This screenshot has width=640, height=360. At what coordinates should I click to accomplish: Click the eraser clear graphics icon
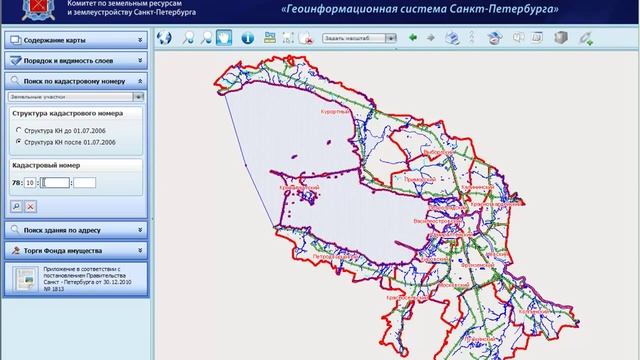point(495,38)
